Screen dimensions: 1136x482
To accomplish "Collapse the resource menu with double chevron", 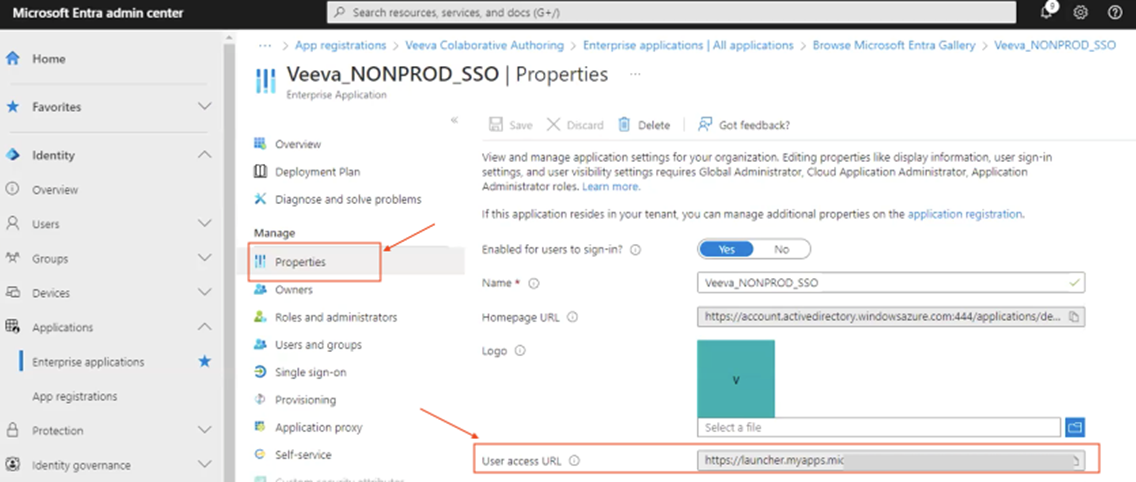I will tap(454, 120).
